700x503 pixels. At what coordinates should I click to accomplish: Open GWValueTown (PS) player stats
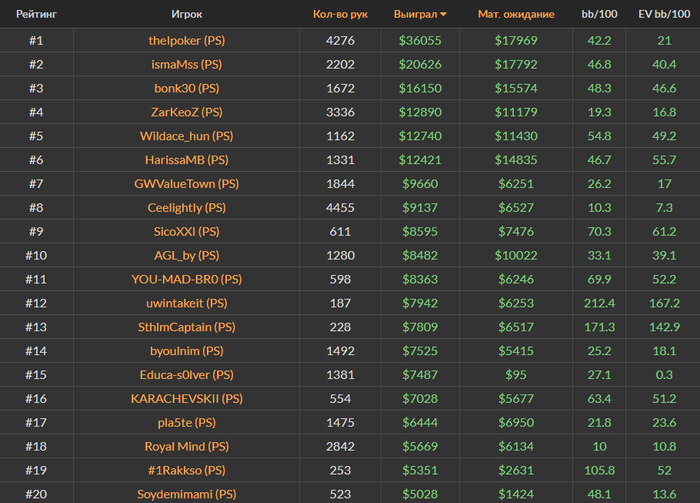click(x=187, y=184)
